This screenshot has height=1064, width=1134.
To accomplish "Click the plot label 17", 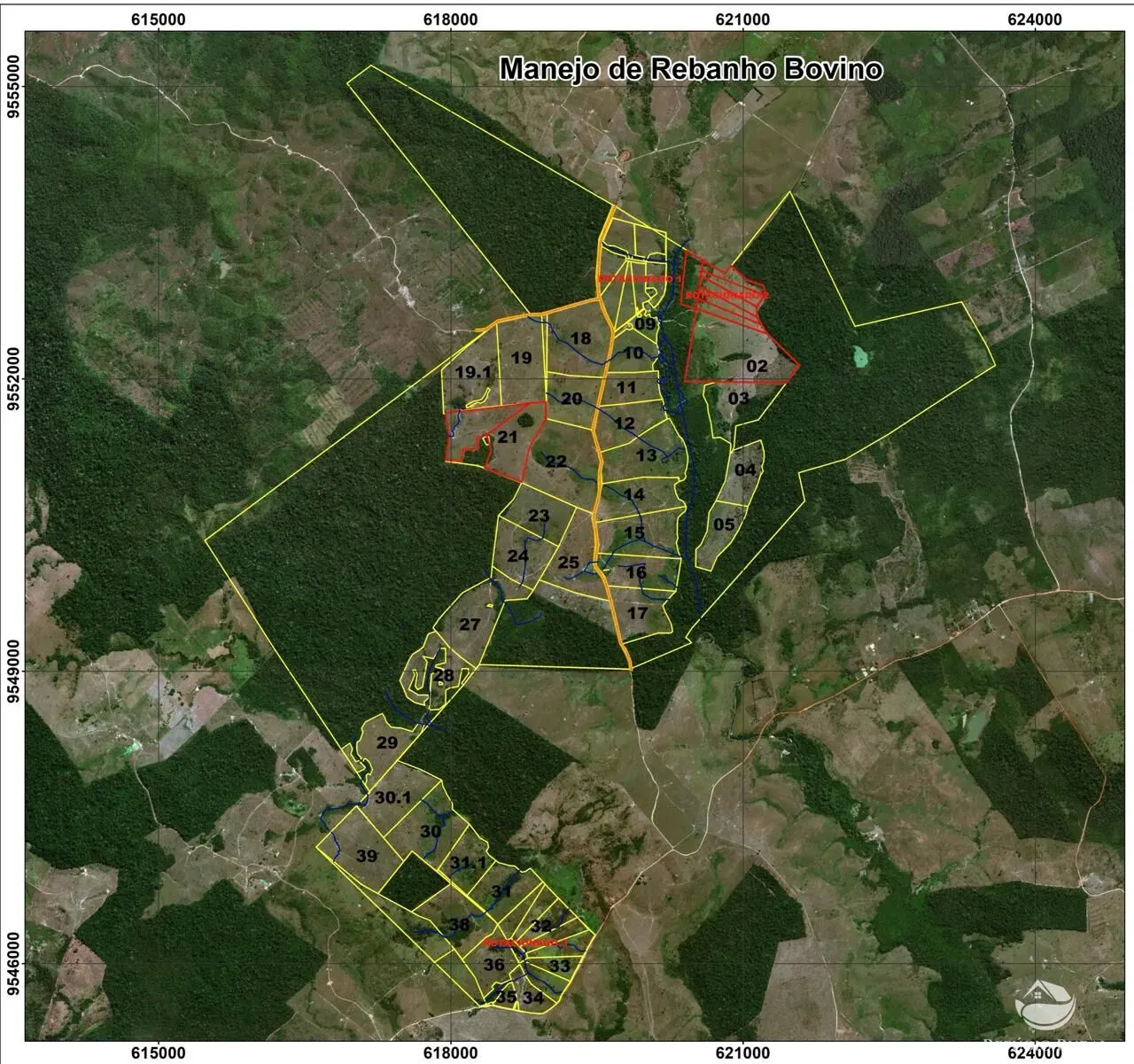I will 637,613.
